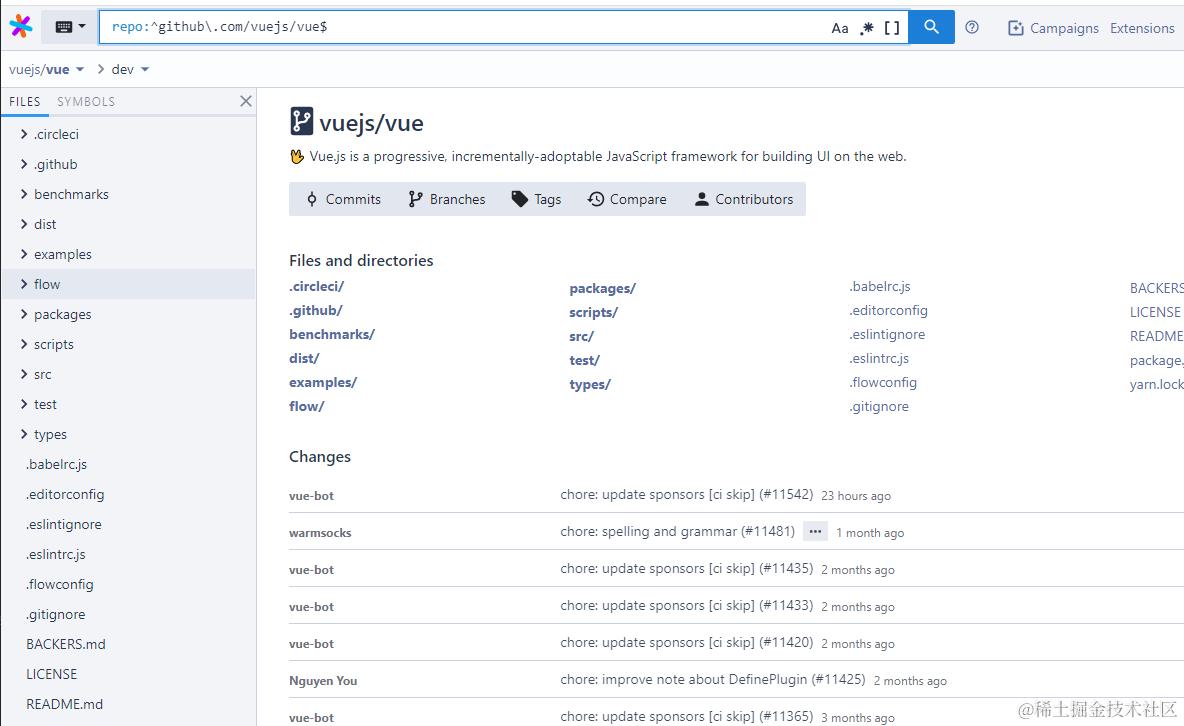This screenshot has height=726, width=1184.
Task: Click the warmsocks author name
Action: pyautogui.click(x=320, y=533)
